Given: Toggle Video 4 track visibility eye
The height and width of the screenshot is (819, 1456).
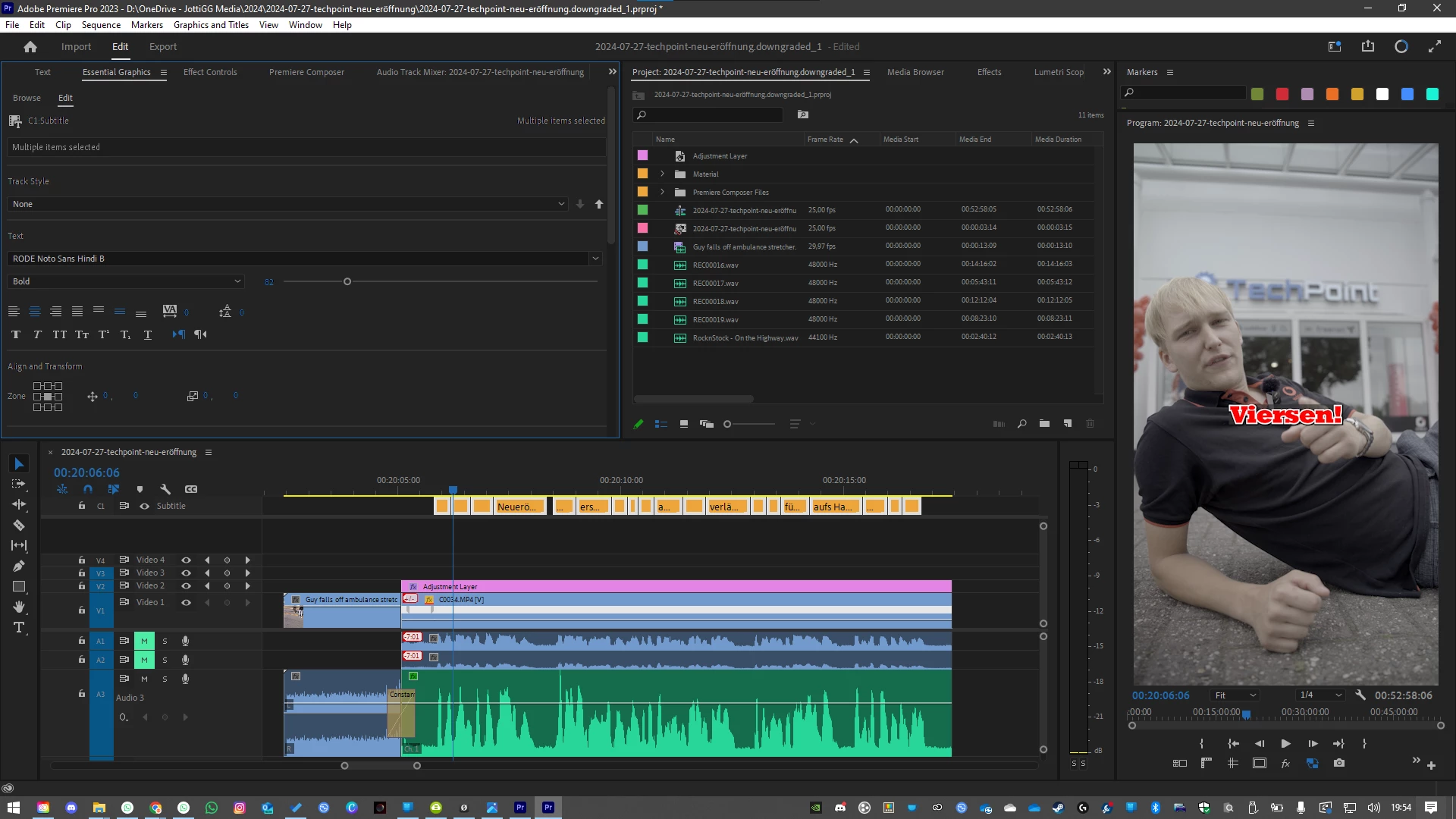Looking at the screenshot, I should tap(186, 560).
